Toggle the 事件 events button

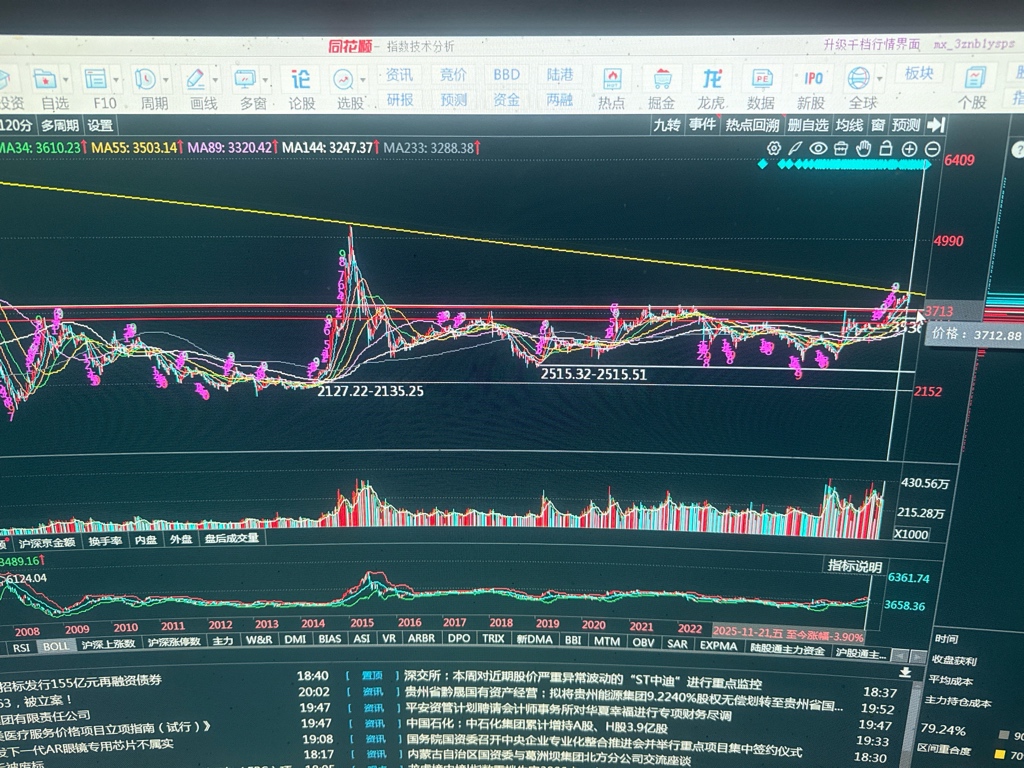(x=703, y=125)
